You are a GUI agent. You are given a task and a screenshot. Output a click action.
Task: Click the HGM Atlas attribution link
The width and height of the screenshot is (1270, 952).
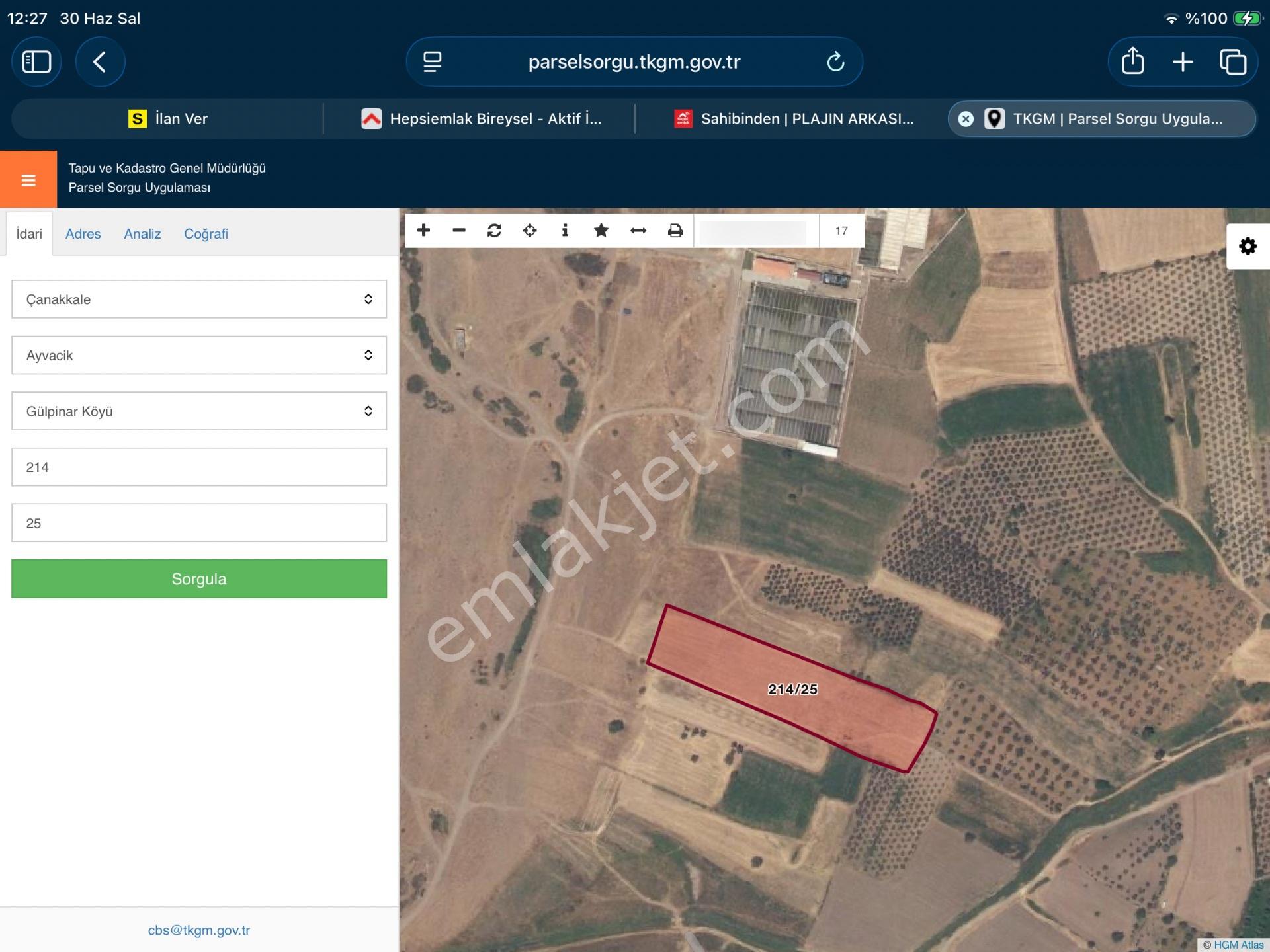[1238, 945]
